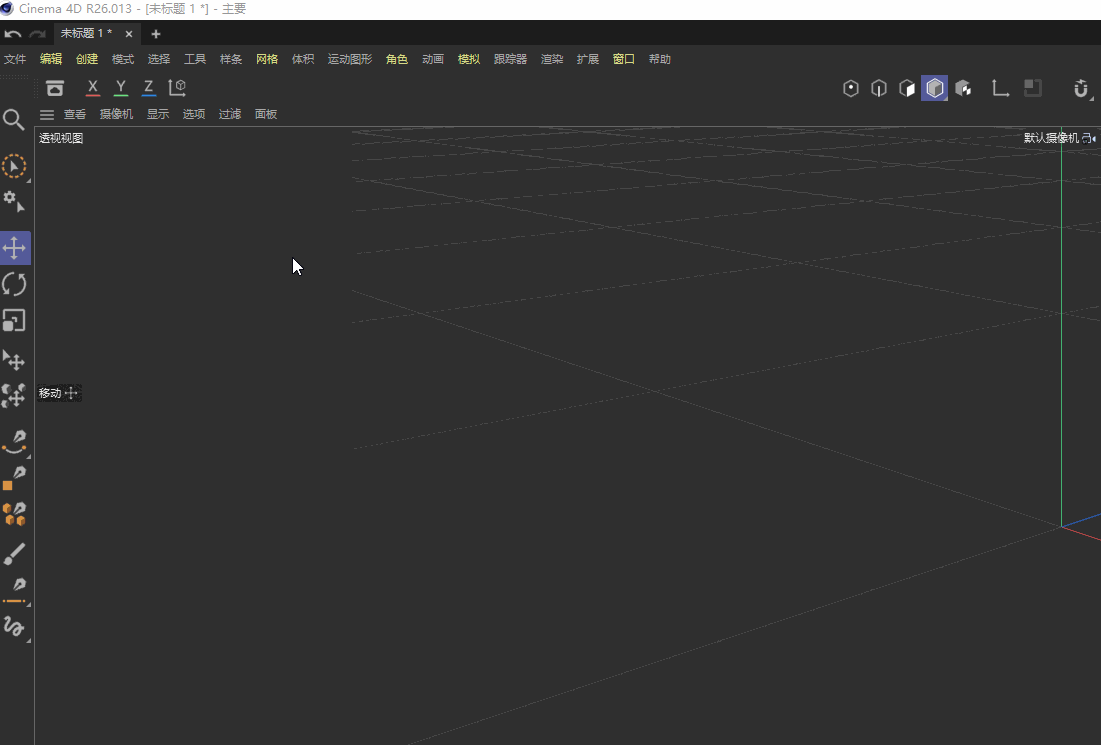Switch to Edges mode
This screenshot has width=1101, height=745.
[879, 88]
